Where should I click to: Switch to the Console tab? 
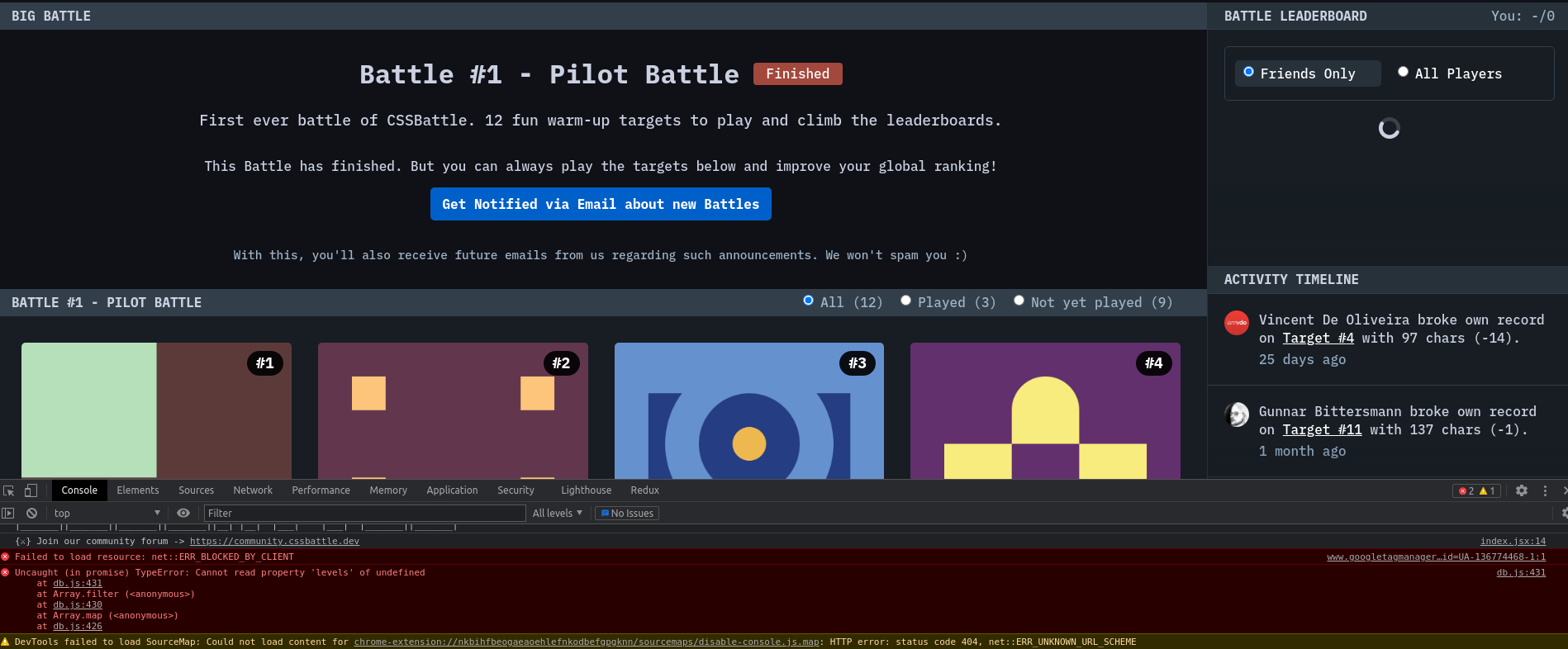coord(79,490)
